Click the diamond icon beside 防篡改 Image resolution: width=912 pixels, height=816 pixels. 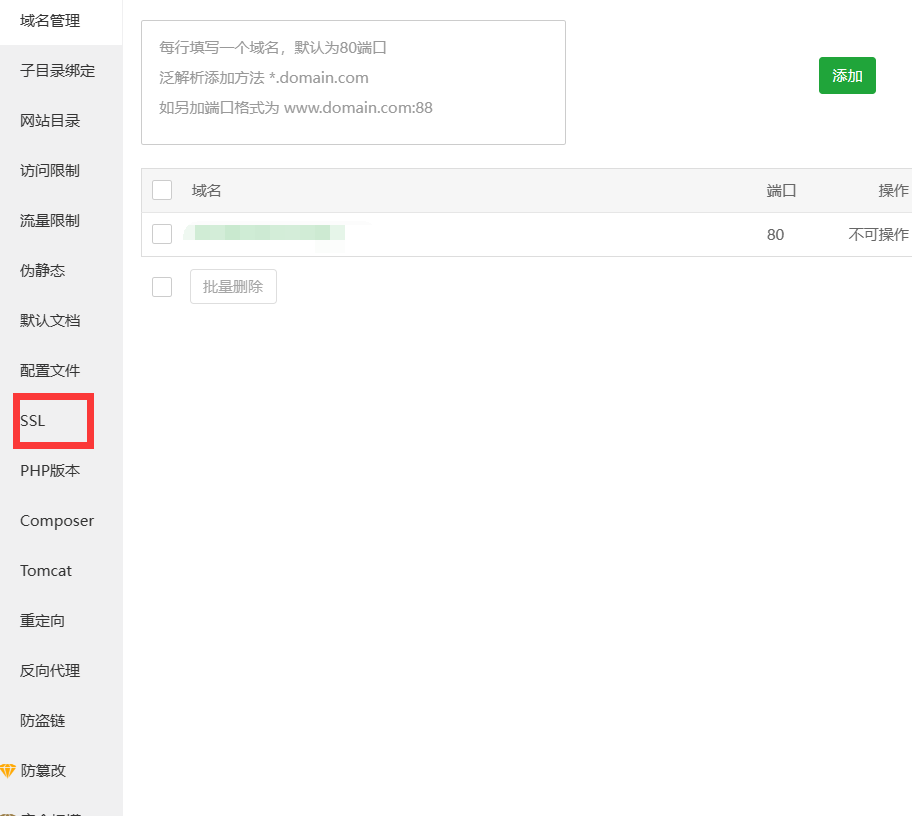pos(8,771)
